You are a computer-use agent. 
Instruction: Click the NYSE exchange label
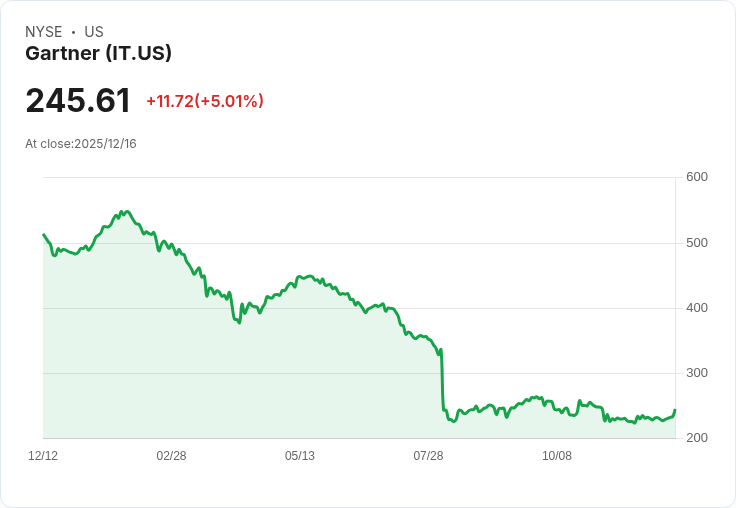44,32
